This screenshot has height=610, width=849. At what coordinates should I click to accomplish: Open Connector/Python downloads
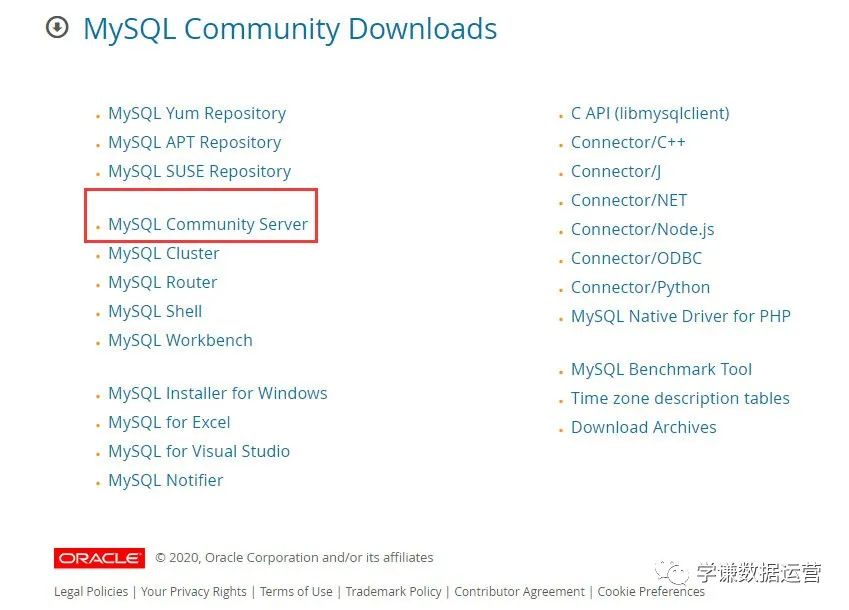(x=641, y=287)
